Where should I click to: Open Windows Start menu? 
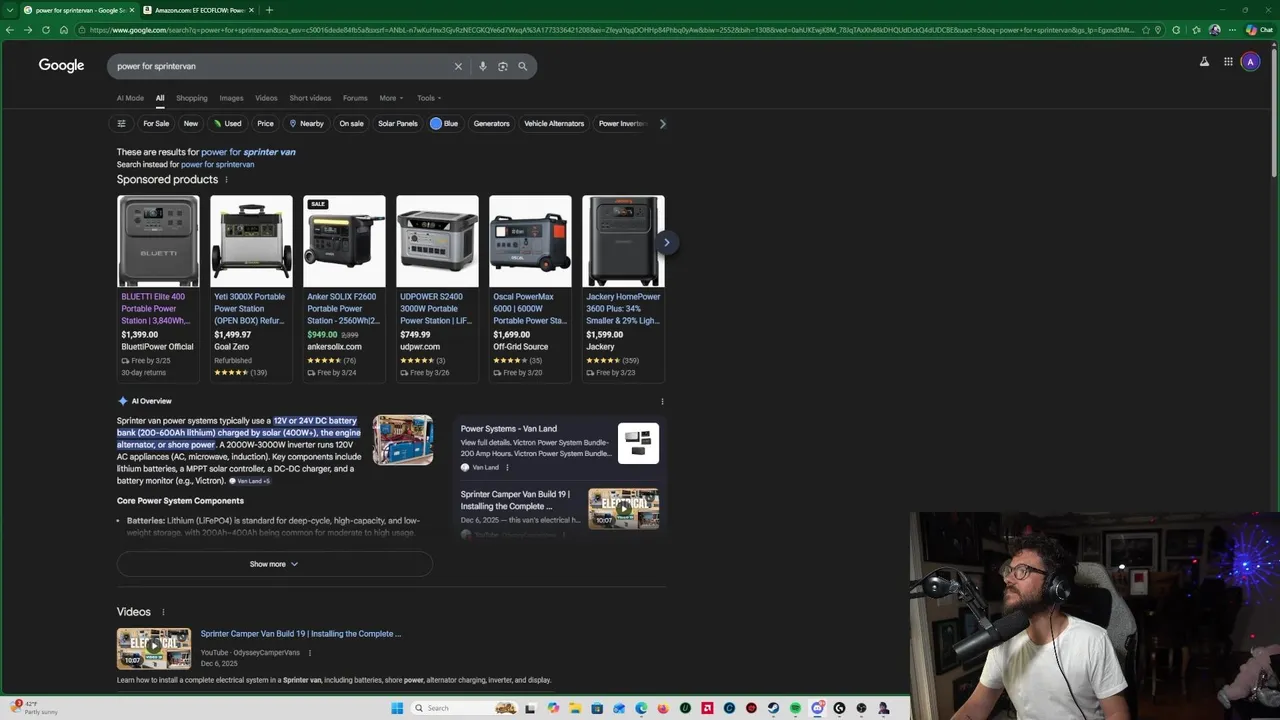(397, 708)
